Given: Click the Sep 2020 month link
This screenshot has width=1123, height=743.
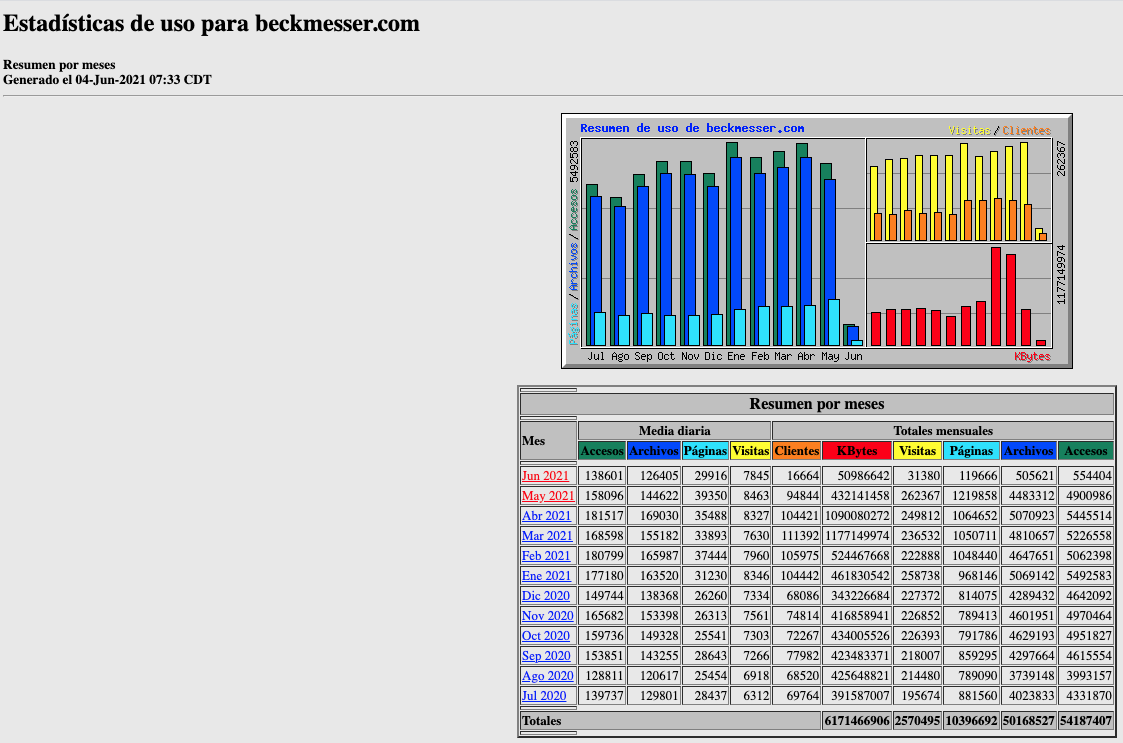Looking at the screenshot, I should [546, 656].
